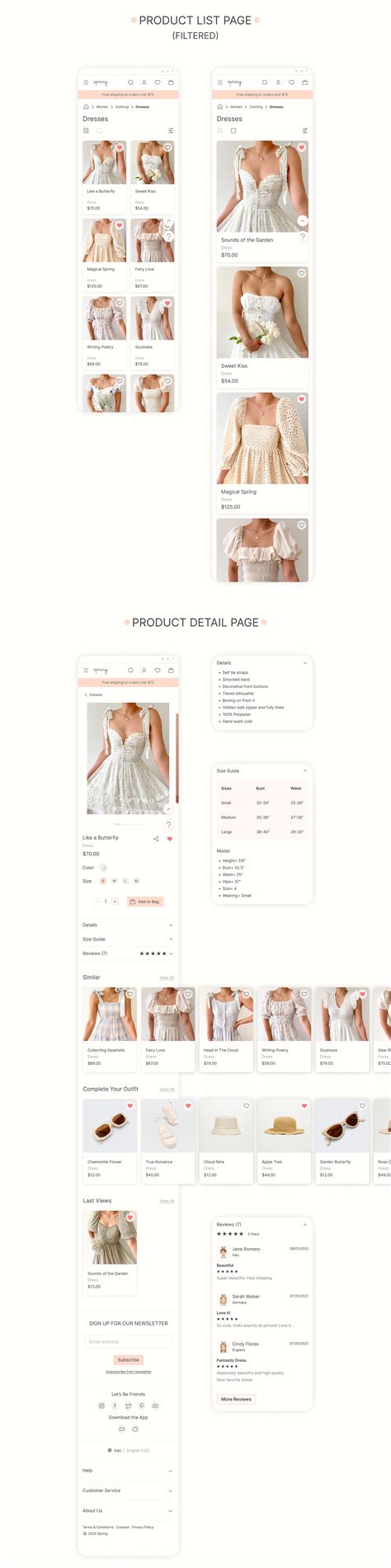Click Clothing breadcrumb in grid list page
The image size is (391, 1568).
pos(122,106)
